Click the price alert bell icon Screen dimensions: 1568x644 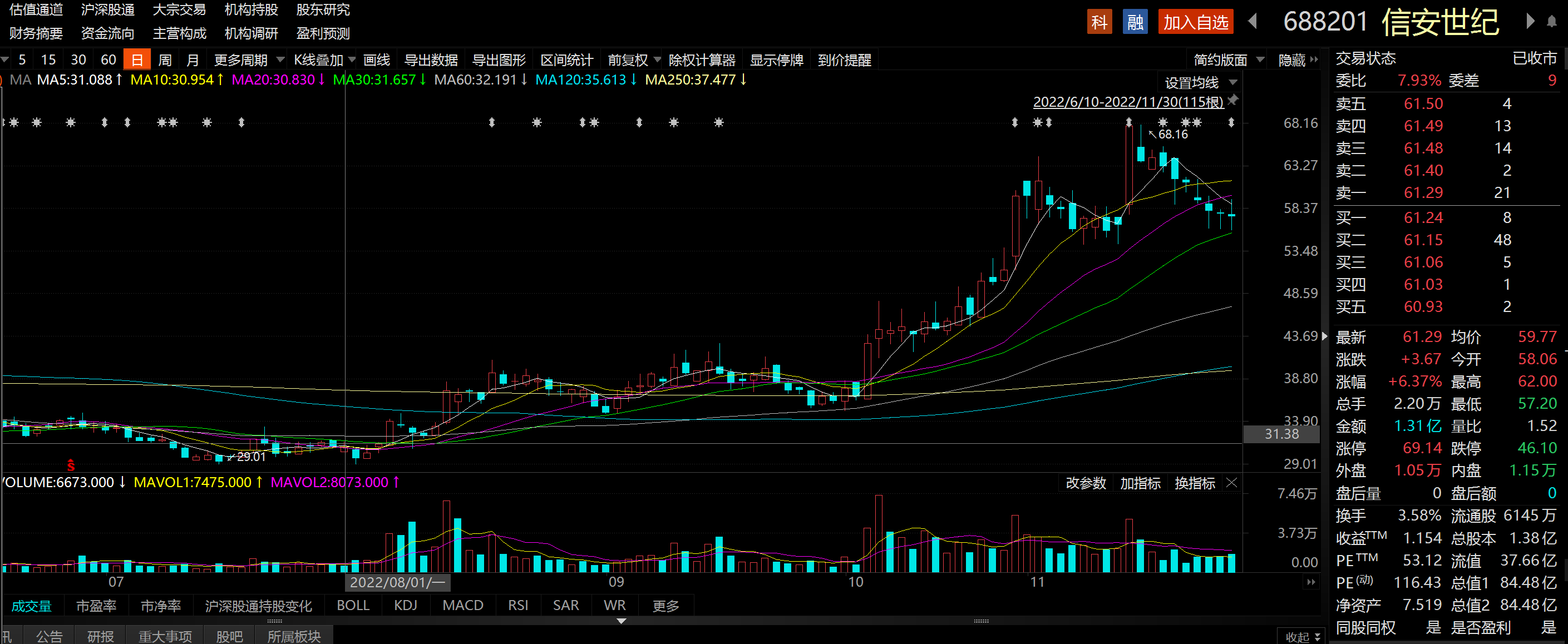pos(1551,22)
